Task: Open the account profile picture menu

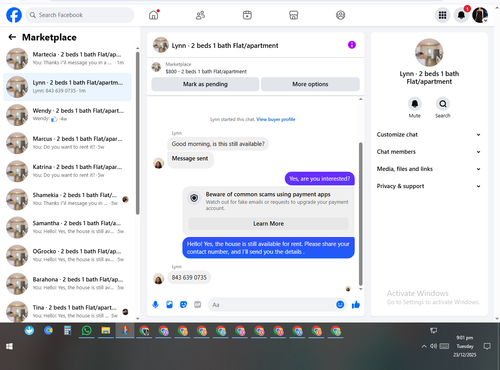Action: (480, 15)
